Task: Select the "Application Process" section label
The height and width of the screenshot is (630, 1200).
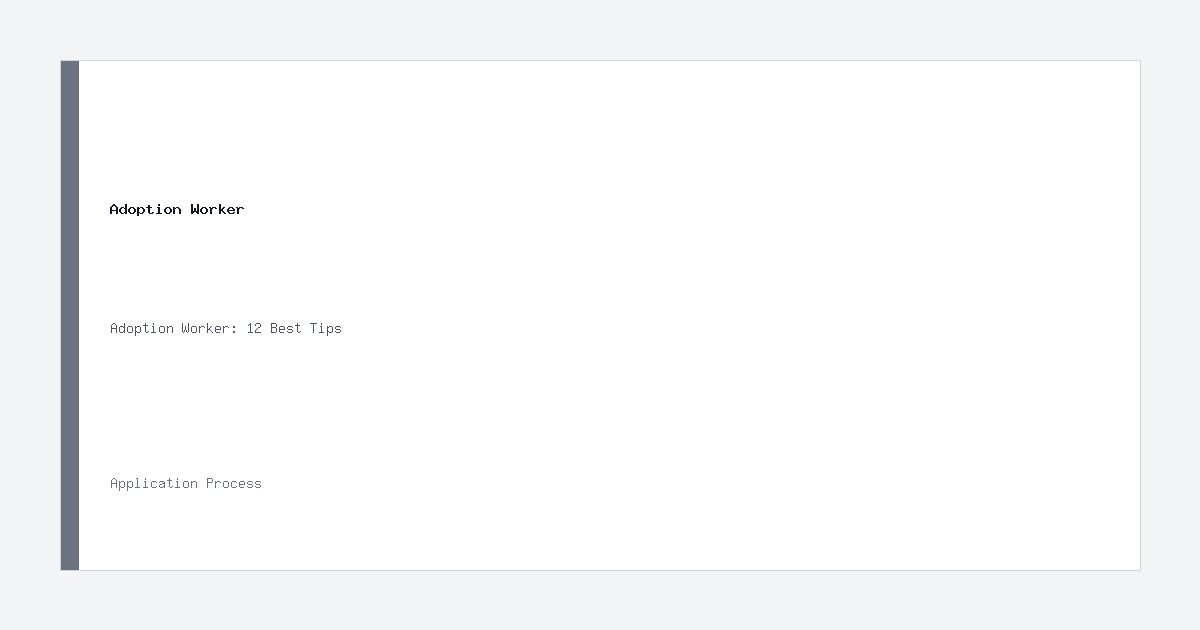Action: pyautogui.click(x=186, y=483)
